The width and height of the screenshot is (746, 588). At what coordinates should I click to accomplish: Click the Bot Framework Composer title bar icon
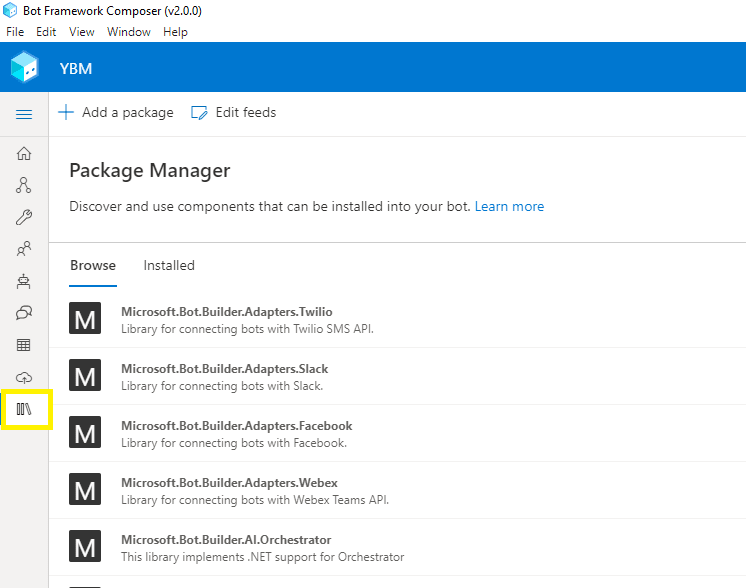(x=10, y=10)
